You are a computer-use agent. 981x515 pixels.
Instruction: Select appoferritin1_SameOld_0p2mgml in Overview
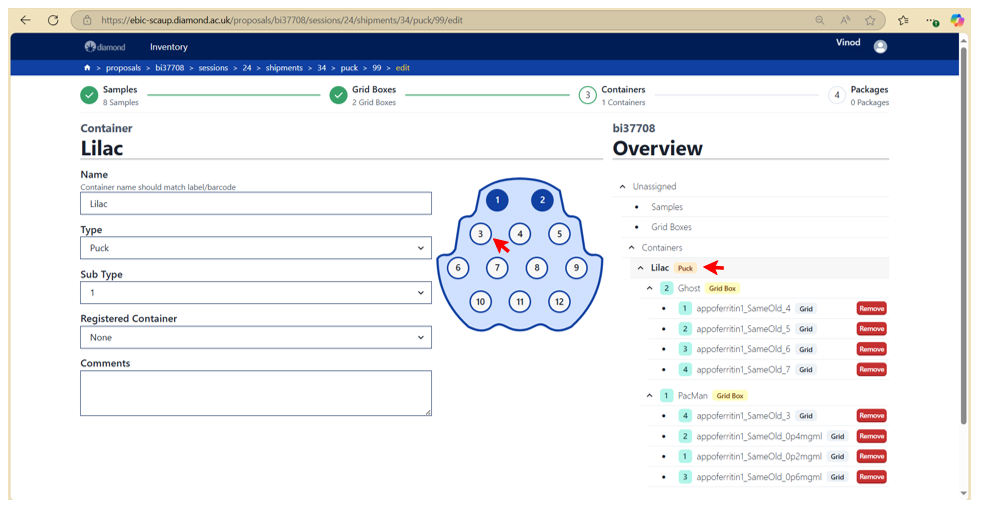759,456
